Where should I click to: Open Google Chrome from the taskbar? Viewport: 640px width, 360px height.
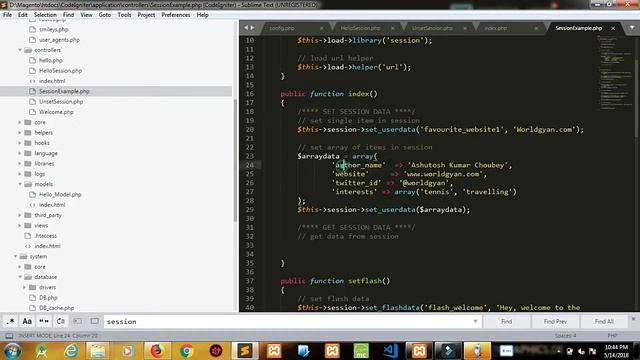tap(186, 351)
